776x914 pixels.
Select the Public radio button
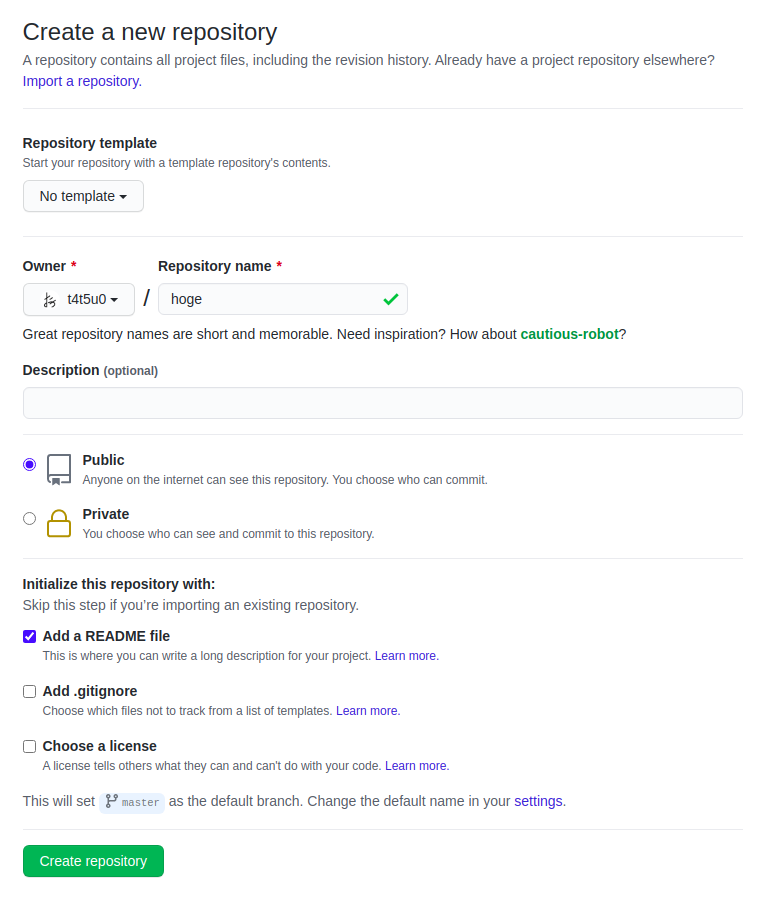pyautogui.click(x=30, y=464)
